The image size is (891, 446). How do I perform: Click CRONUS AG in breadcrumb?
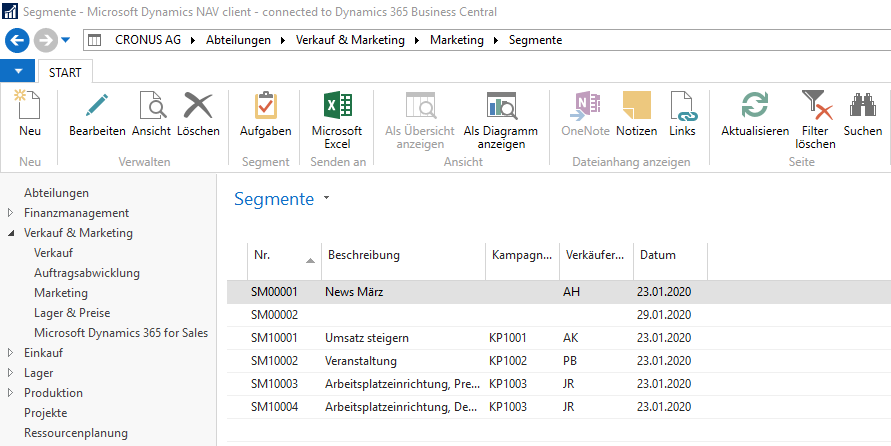[149, 40]
